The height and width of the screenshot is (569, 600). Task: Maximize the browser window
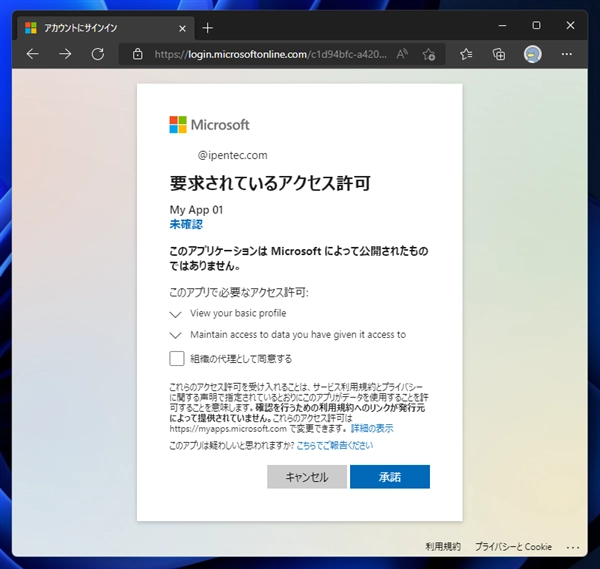(536, 25)
